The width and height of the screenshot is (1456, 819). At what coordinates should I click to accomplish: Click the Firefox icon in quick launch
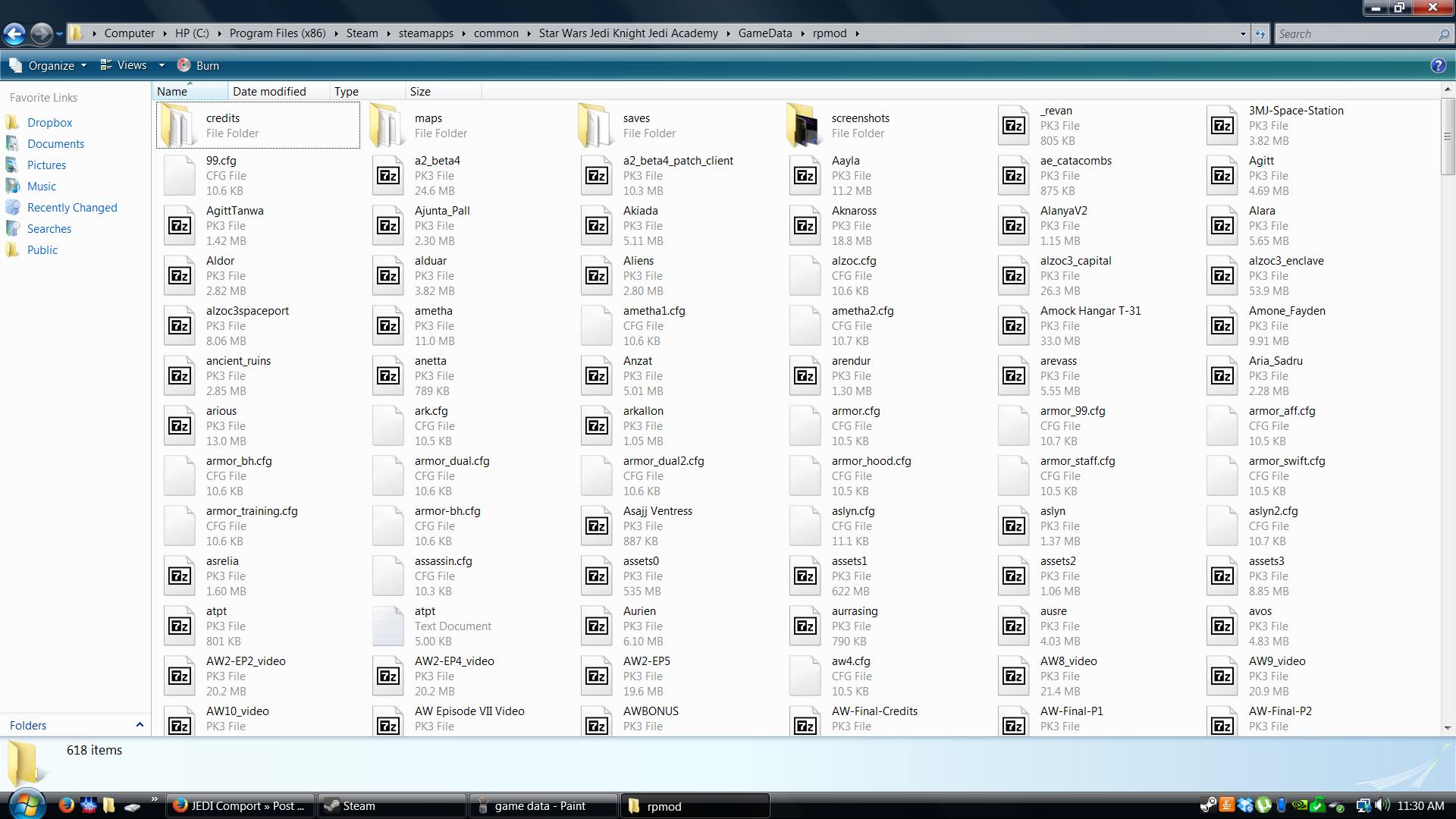[66, 805]
